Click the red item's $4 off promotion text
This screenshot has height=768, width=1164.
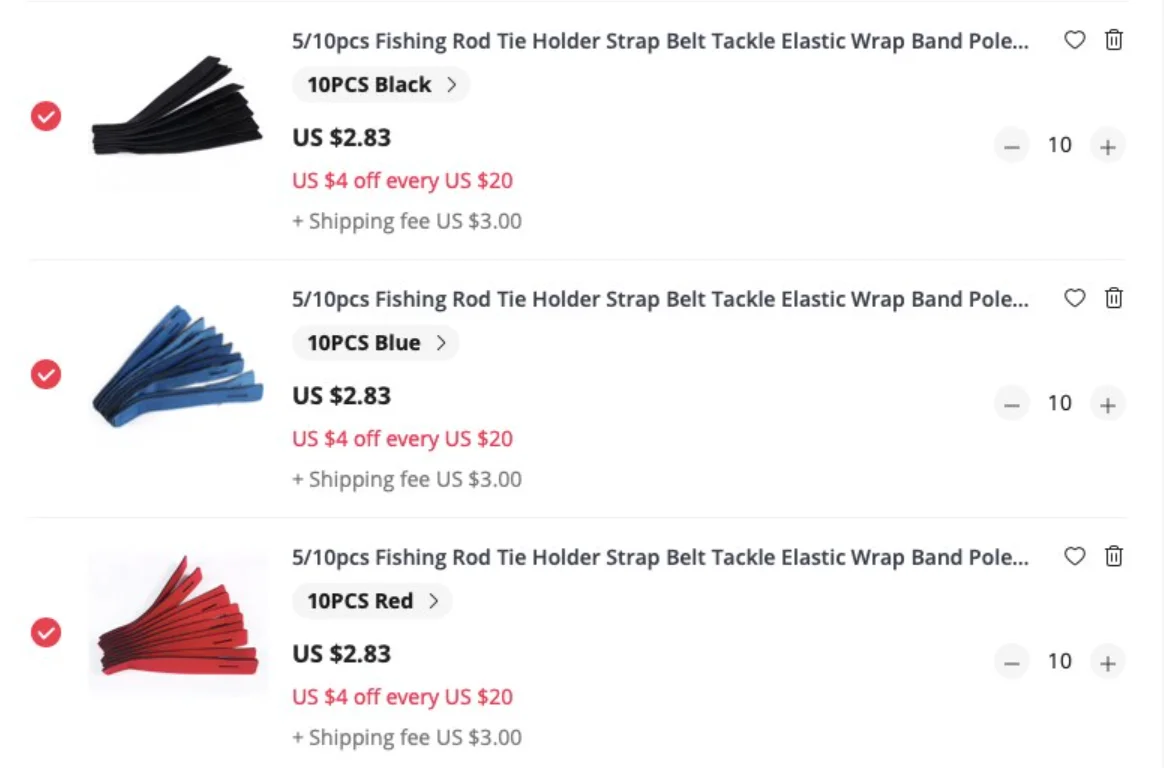click(402, 697)
